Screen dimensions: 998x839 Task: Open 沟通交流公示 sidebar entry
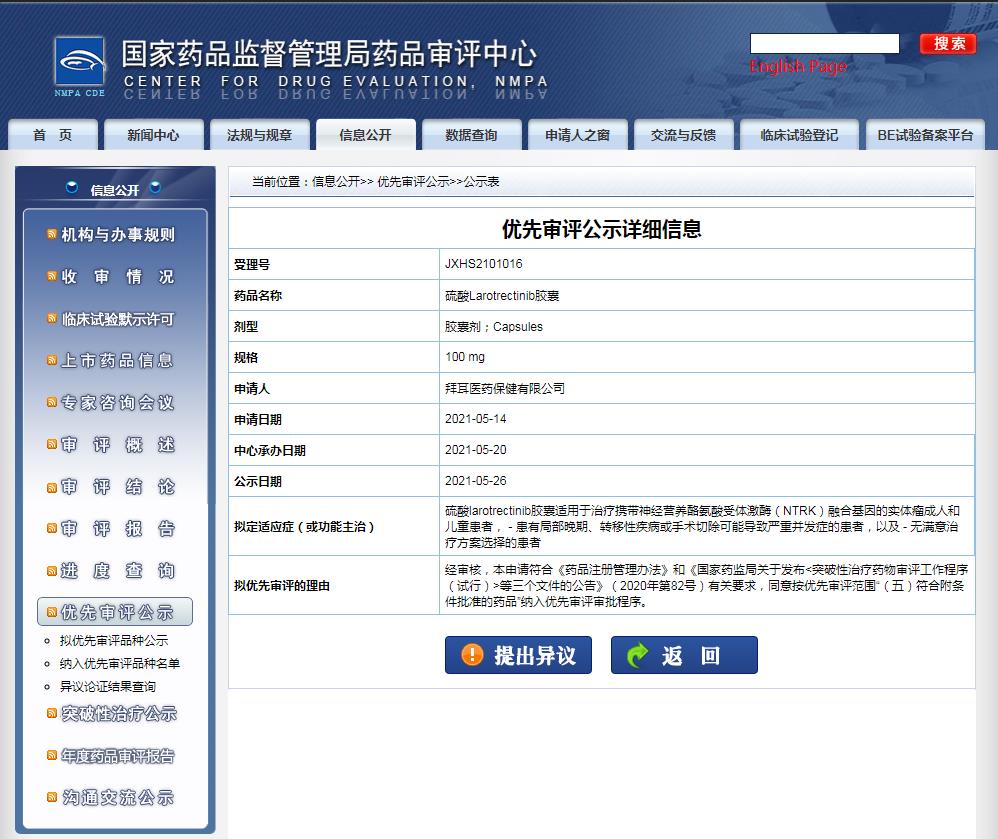click(x=118, y=798)
